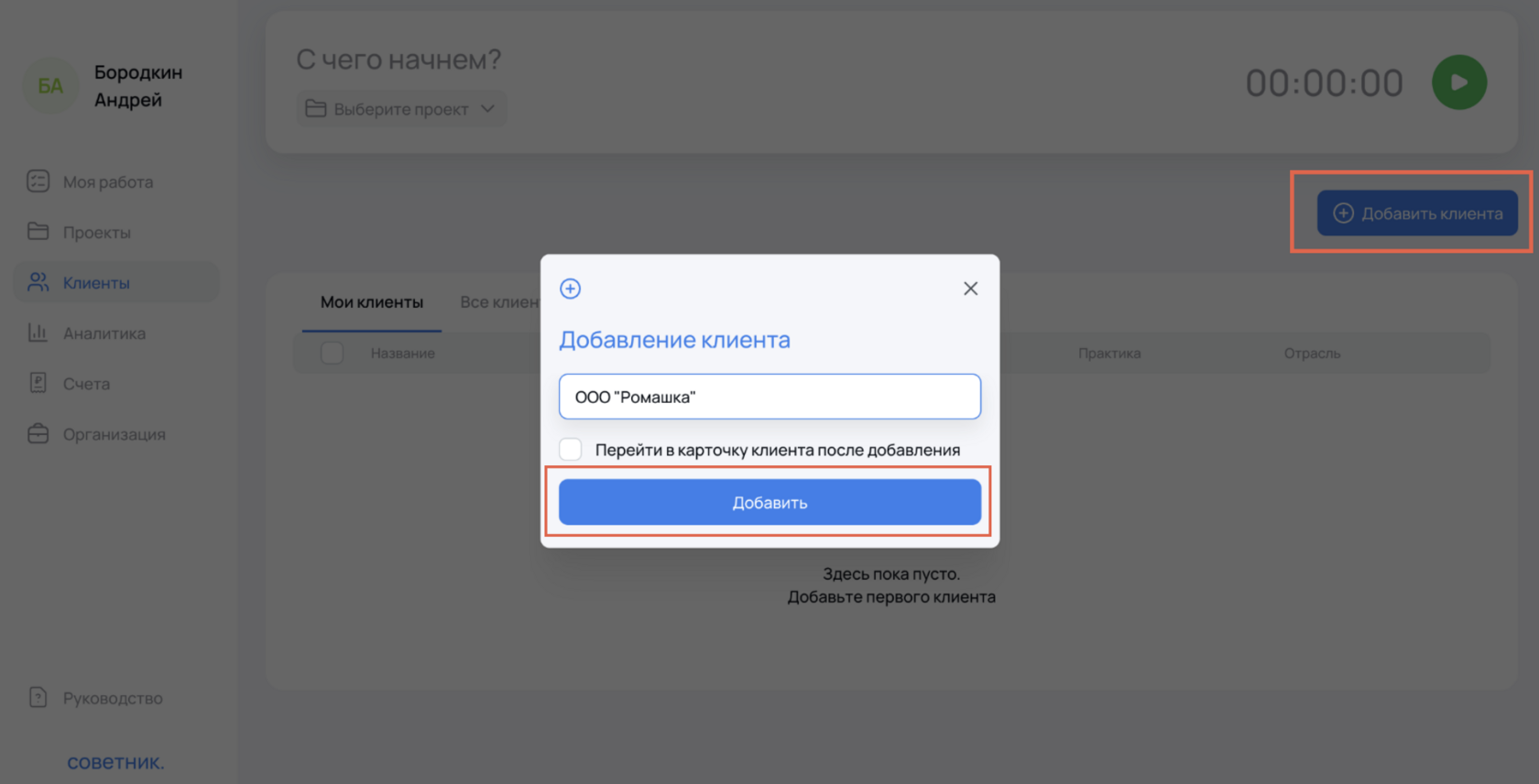Click the Организация briefcase icon
Image resolution: width=1539 pixels, height=784 pixels.
38,433
